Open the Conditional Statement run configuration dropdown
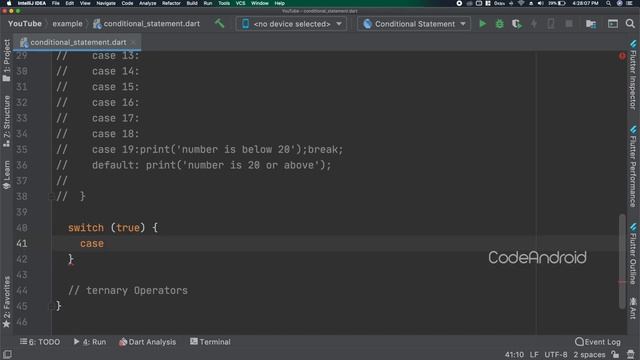 click(x=414, y=24)
